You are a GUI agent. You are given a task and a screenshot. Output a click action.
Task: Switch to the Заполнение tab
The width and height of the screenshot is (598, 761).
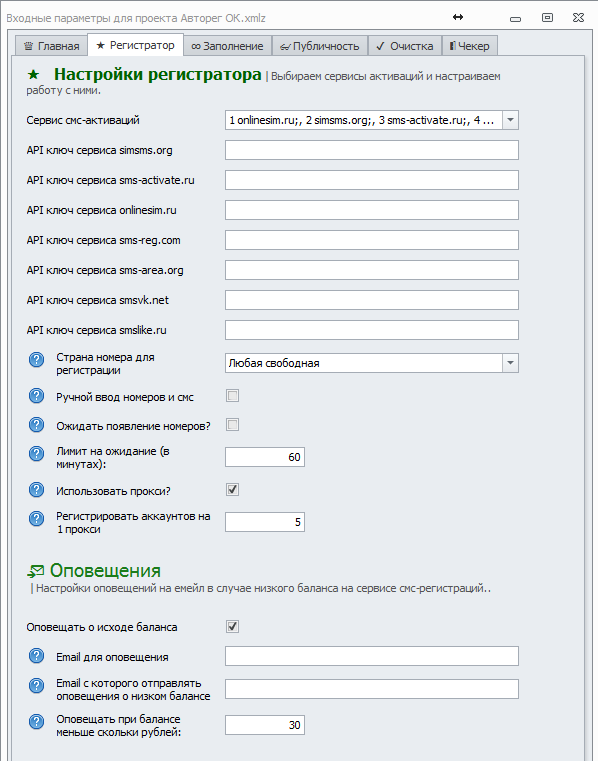pos(227,46)
